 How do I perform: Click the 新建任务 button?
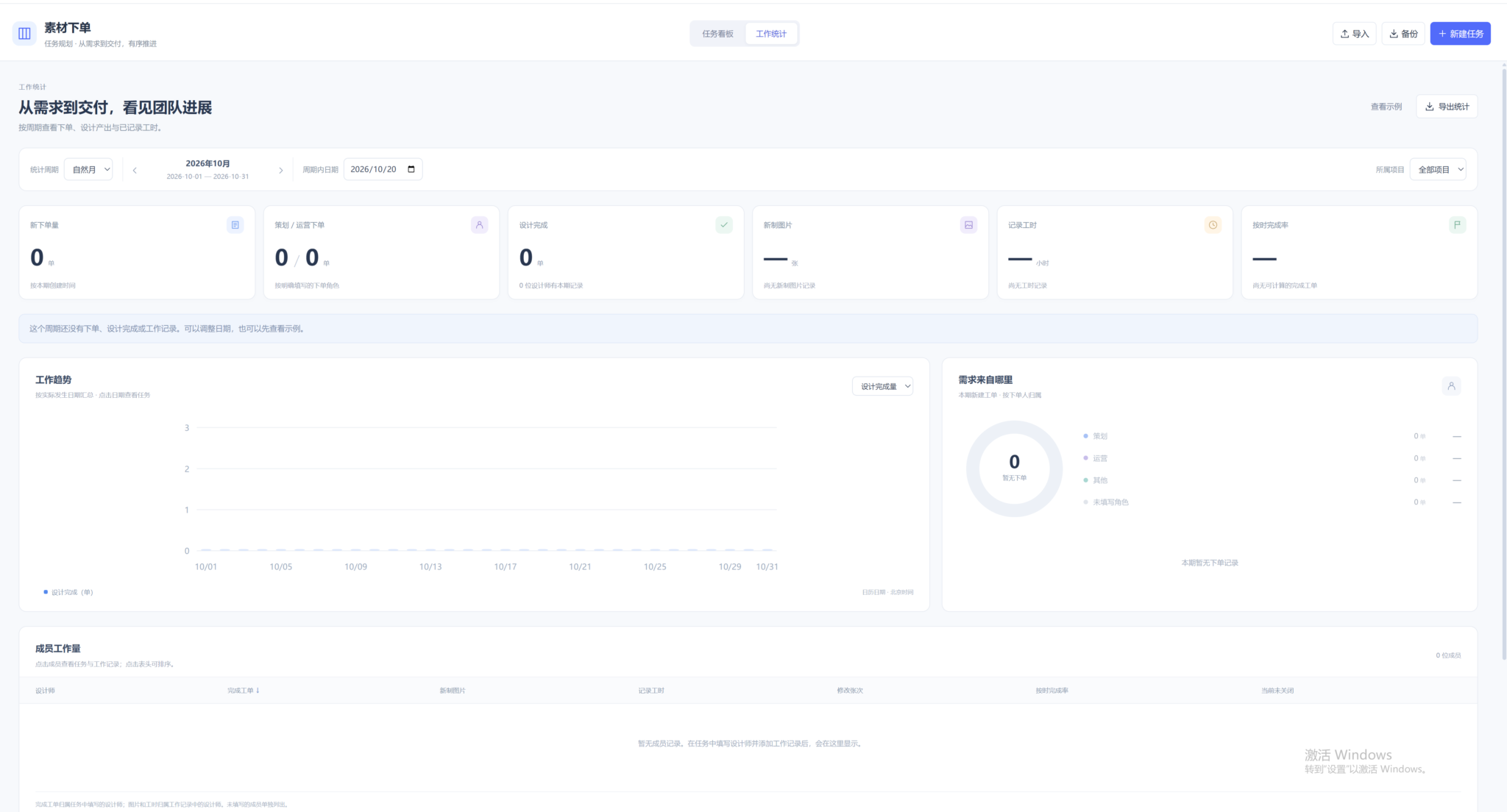click(x=1460, y=34)
